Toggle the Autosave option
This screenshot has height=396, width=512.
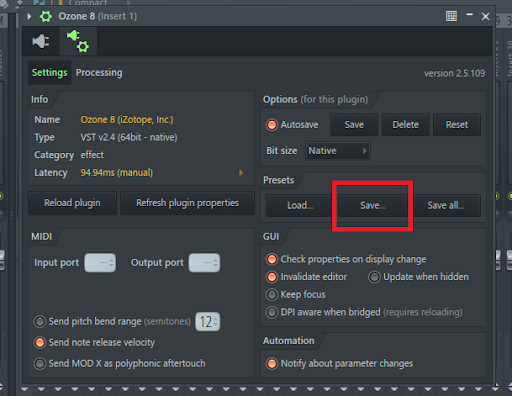coord(292,125)
